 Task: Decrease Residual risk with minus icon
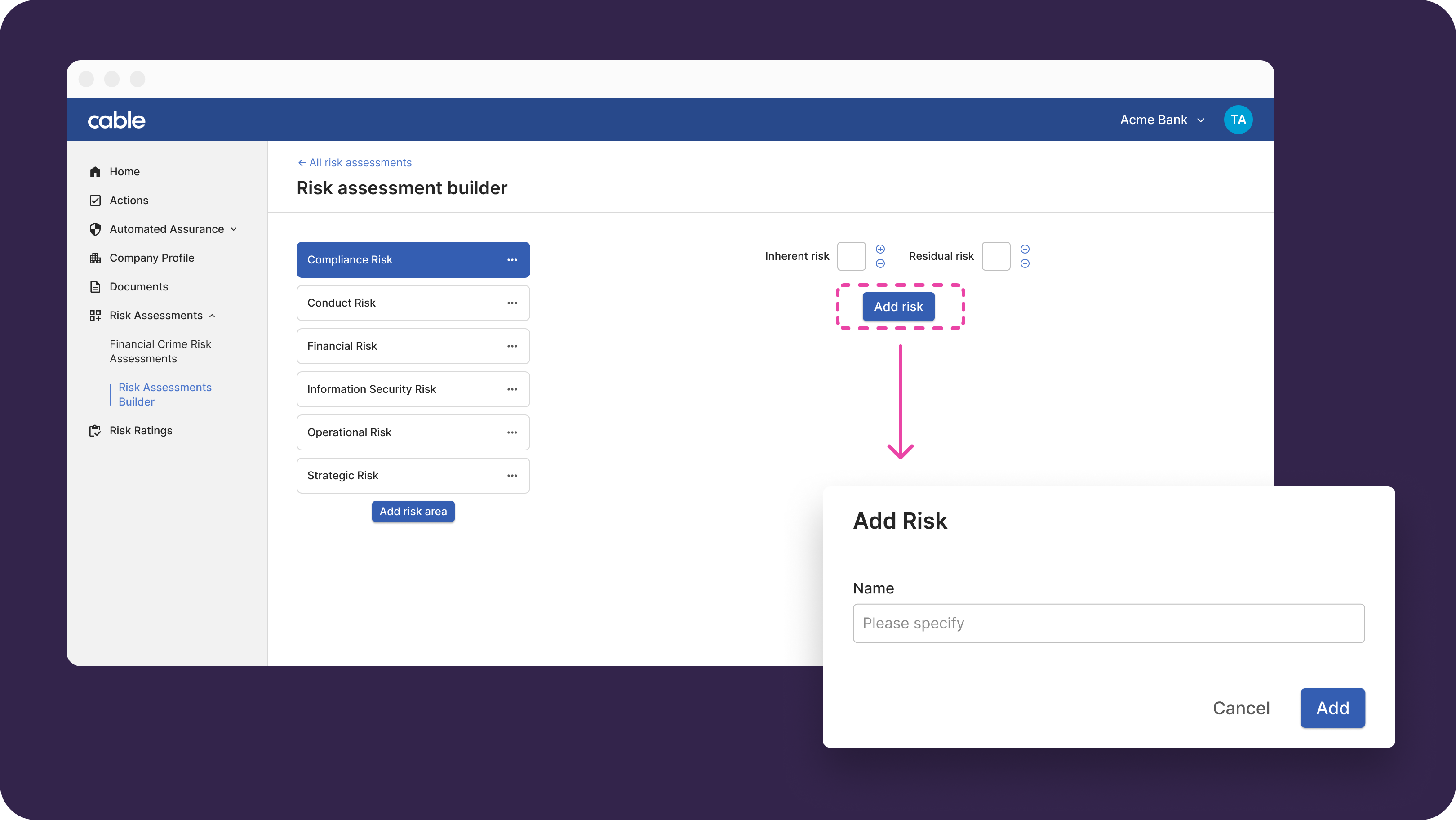click(1025, 263)
